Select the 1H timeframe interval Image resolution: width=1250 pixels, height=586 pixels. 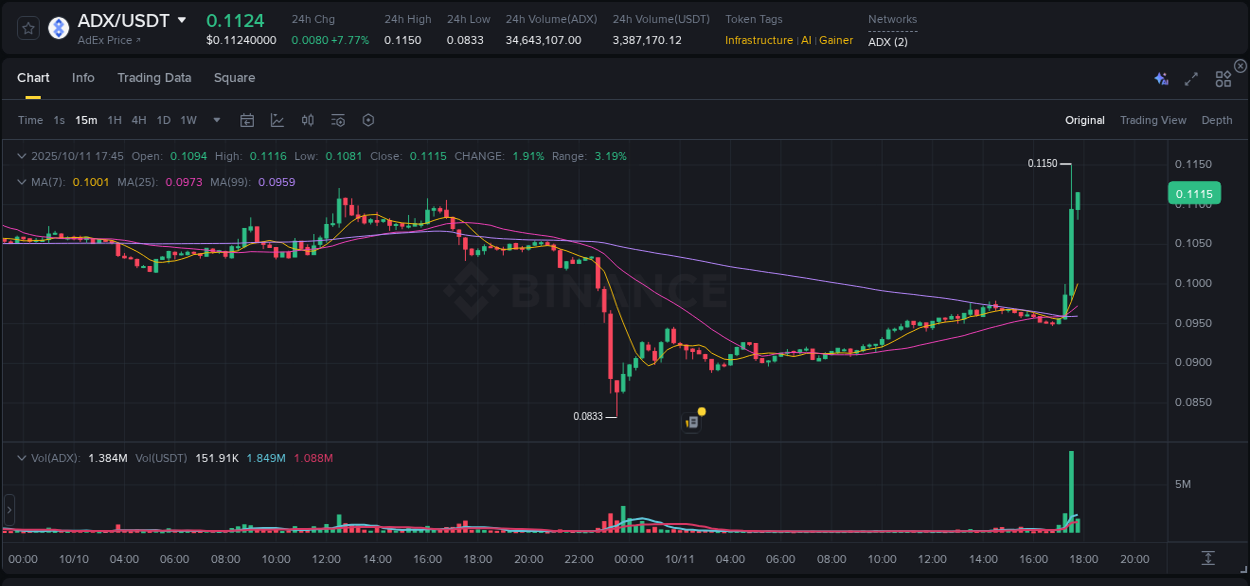tap(115, 119)
